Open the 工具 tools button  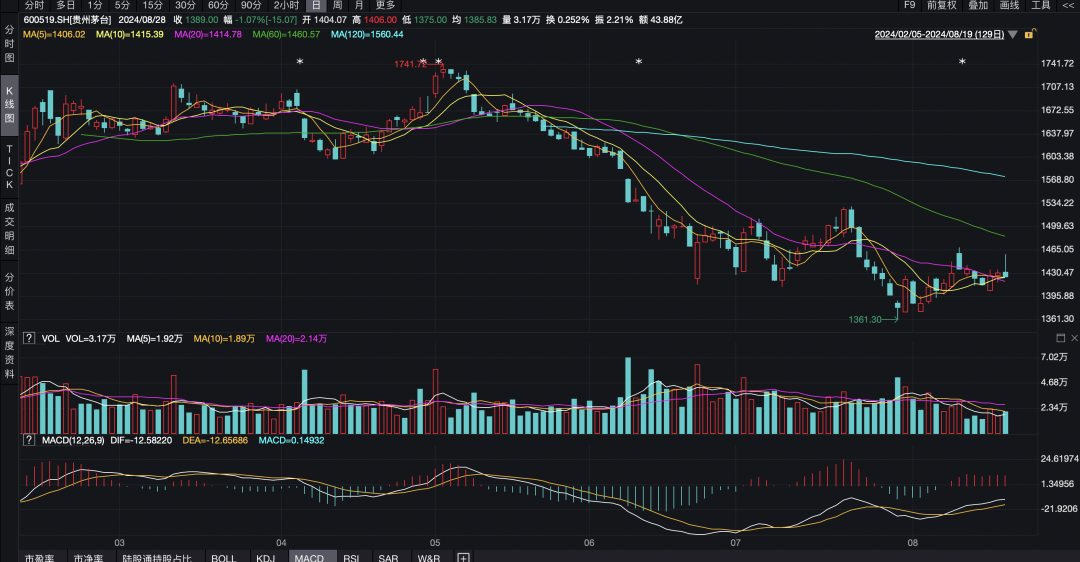1041,5
